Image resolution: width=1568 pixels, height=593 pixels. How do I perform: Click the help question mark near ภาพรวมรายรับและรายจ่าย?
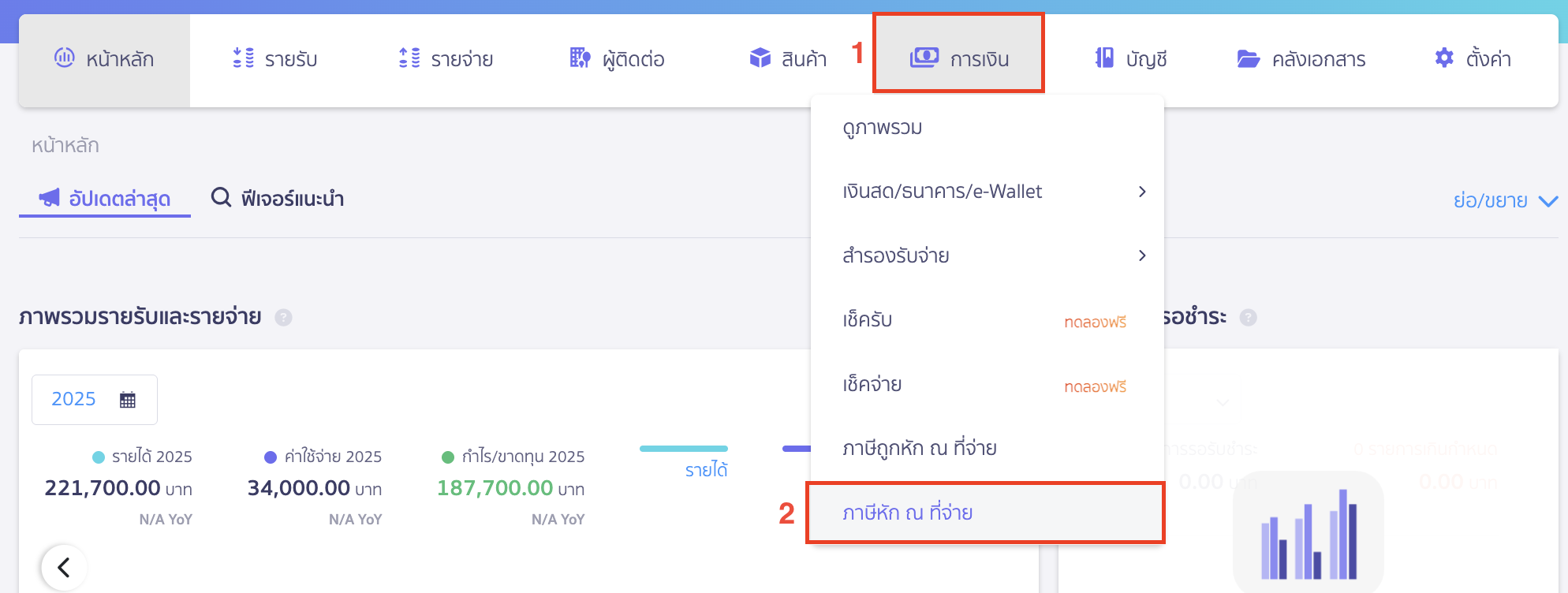point(284,318)
